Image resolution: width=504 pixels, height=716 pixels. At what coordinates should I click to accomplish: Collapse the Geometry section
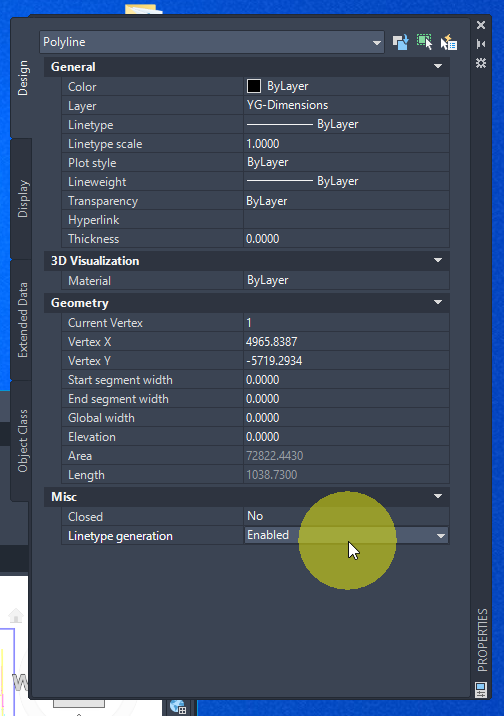[x=438, y=303]
